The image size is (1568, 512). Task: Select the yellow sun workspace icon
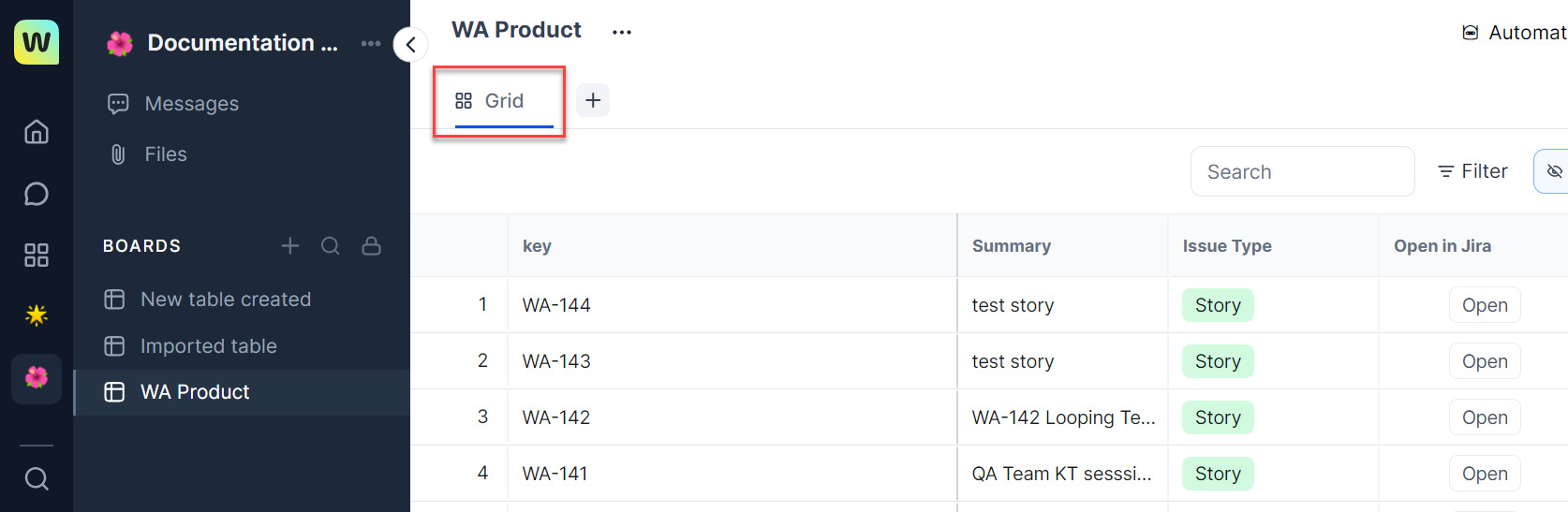pyautogui.click(x=37, y=315)
